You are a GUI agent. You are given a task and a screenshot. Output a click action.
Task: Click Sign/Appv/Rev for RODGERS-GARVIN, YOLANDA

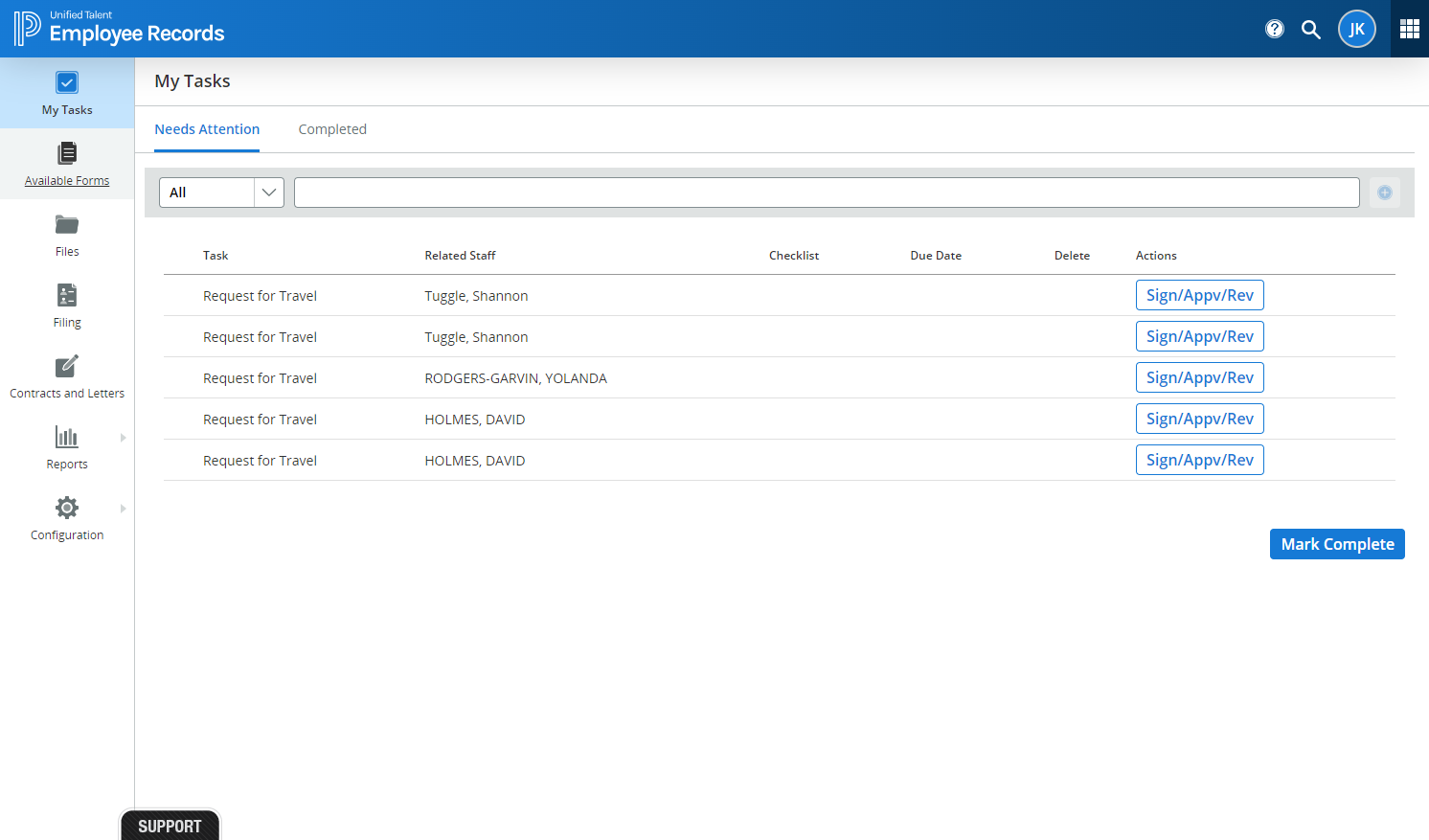pyautogui.click(x=1200, y=377)
